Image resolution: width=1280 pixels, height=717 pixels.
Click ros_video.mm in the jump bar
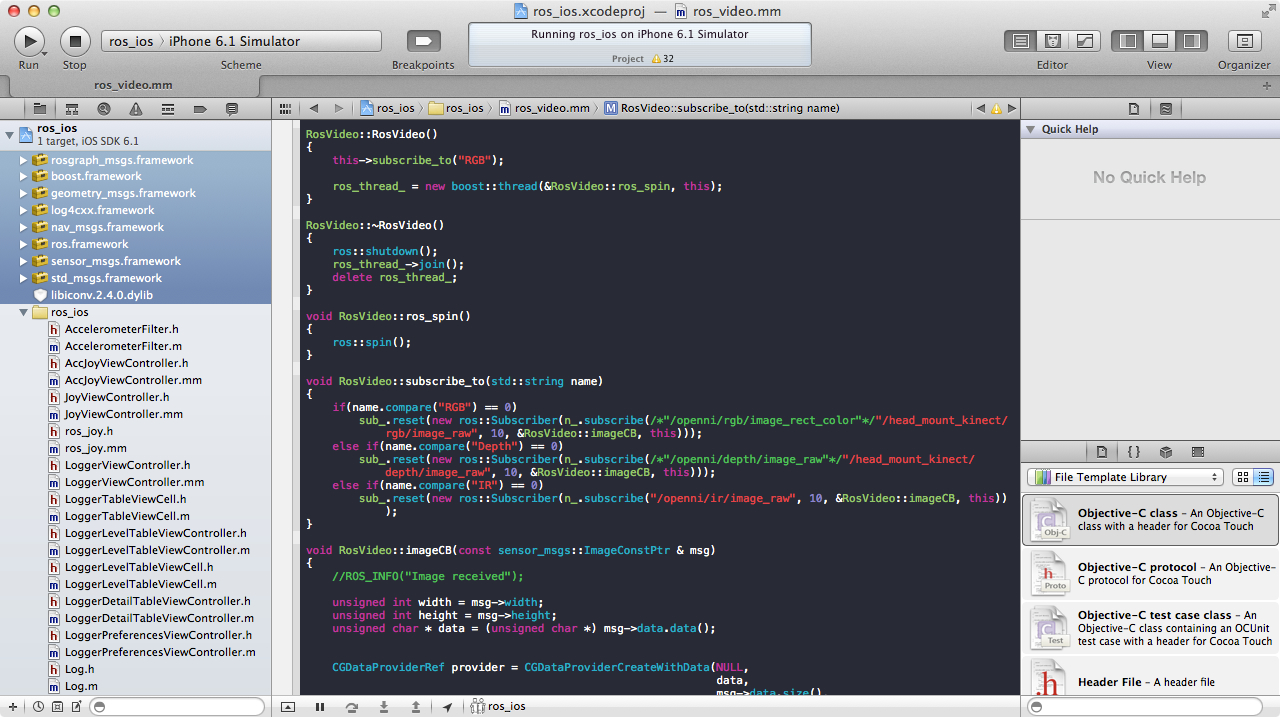tap(551, 108)
